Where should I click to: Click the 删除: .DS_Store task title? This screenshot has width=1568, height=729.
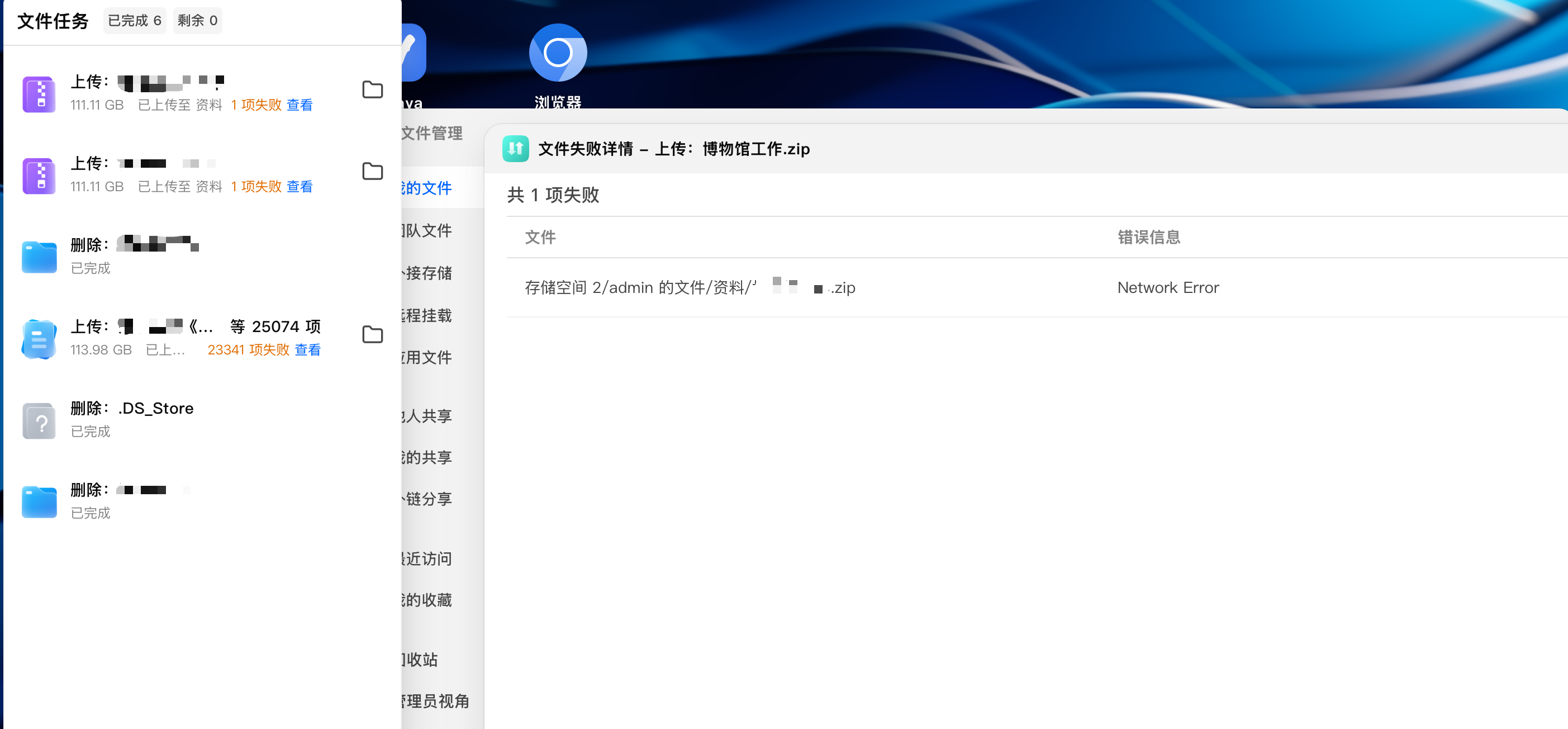click(x=132, y=408)
